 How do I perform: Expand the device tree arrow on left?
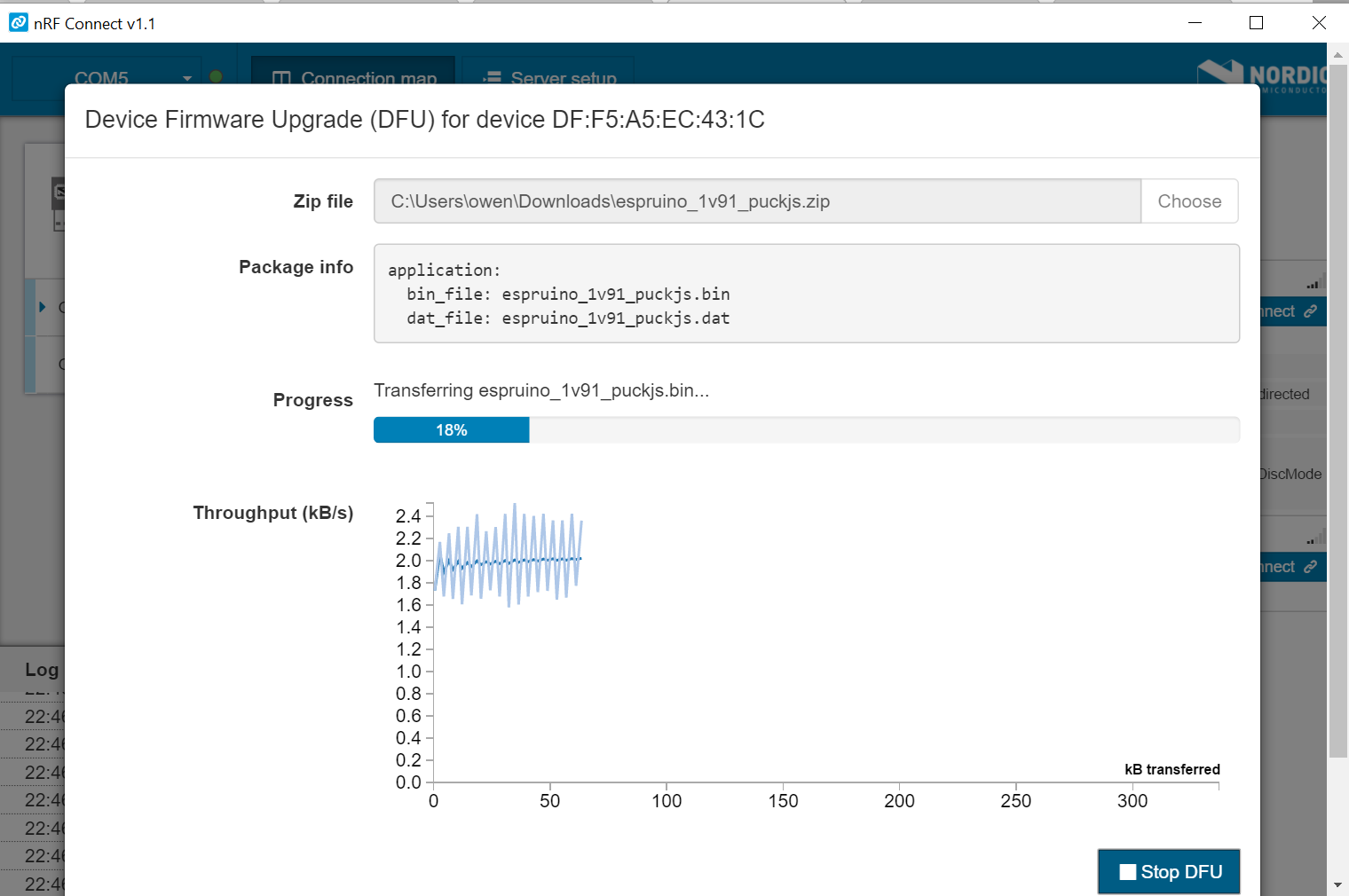(42, 307)
